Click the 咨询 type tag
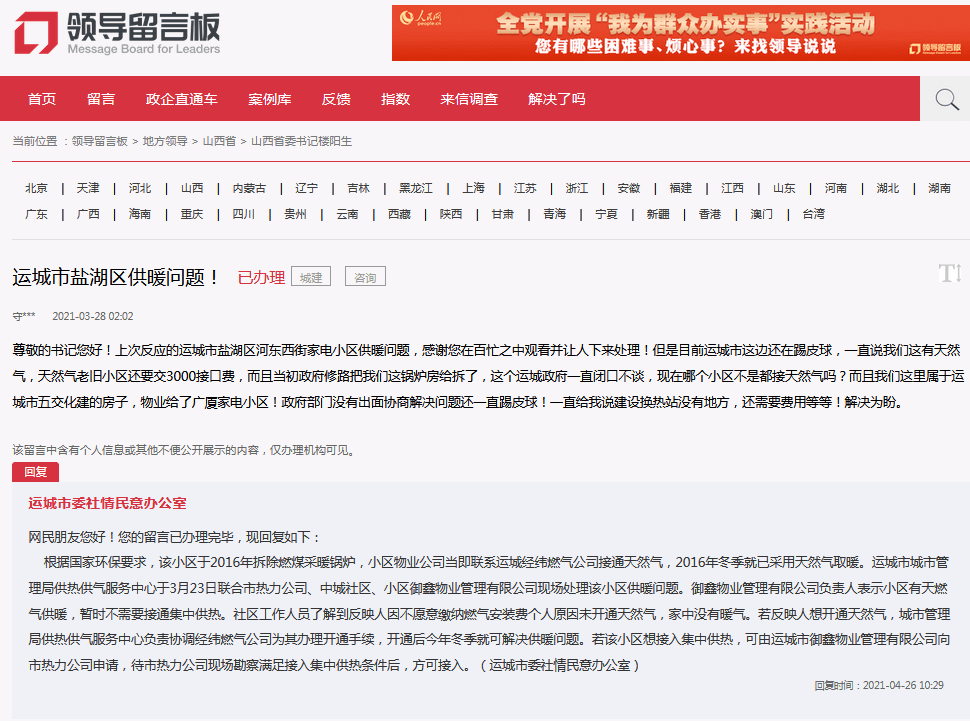Viewport: 970px width, 721px height. [365, 277]
